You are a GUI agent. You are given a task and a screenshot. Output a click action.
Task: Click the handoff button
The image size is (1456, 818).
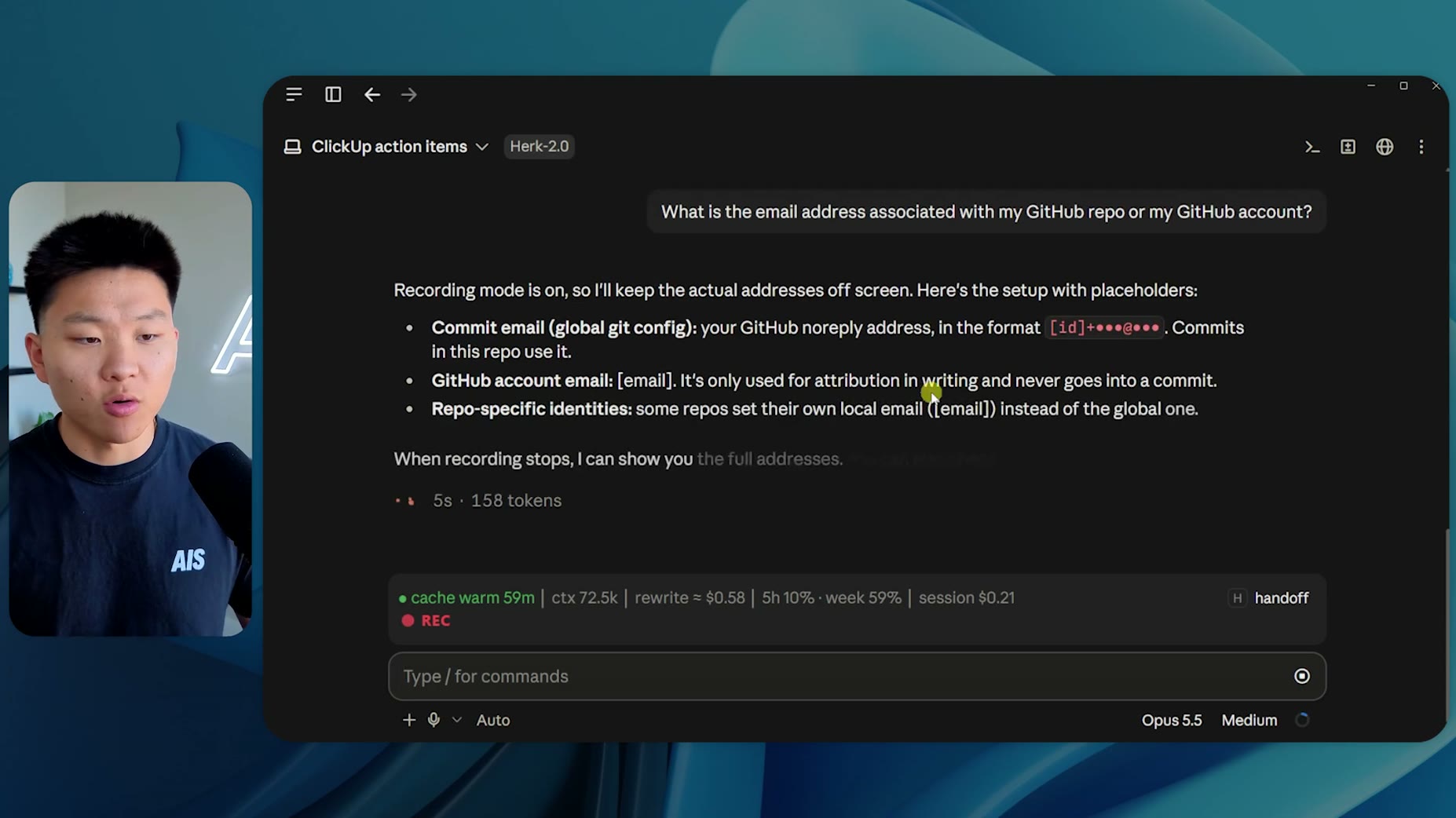click(1282, 598)
